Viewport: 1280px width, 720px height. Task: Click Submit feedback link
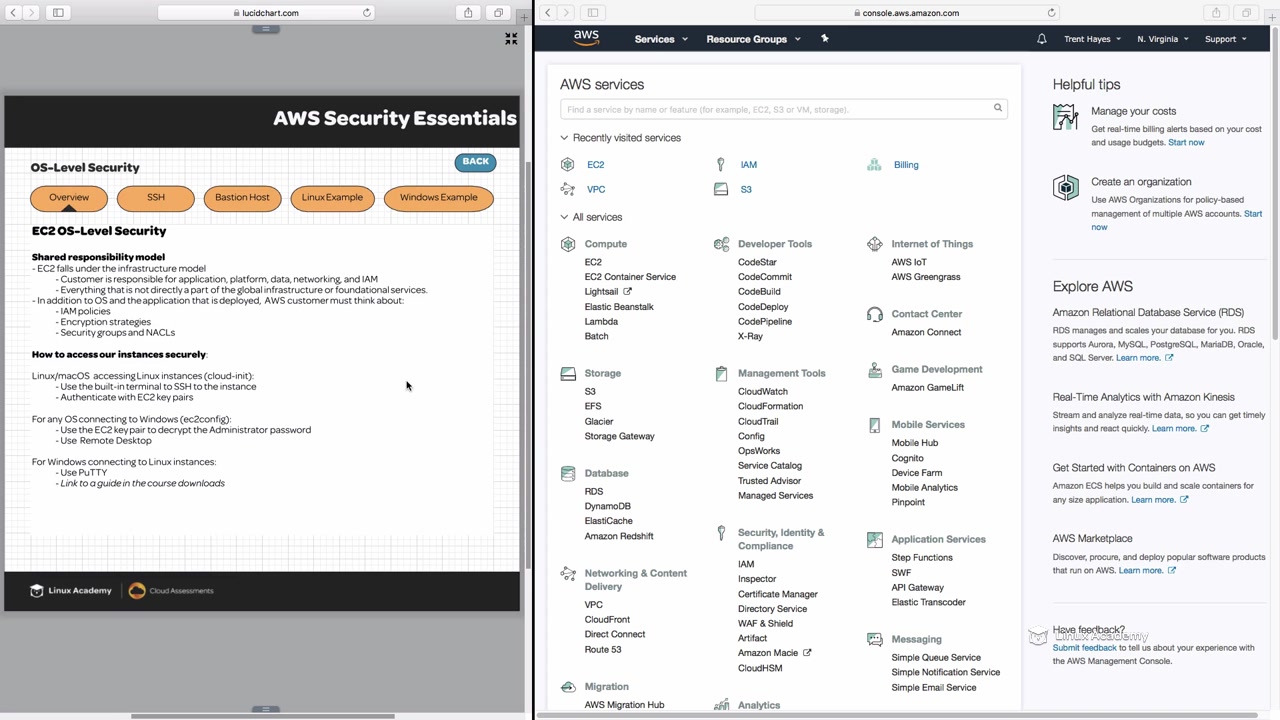(x=1084, y=648)
